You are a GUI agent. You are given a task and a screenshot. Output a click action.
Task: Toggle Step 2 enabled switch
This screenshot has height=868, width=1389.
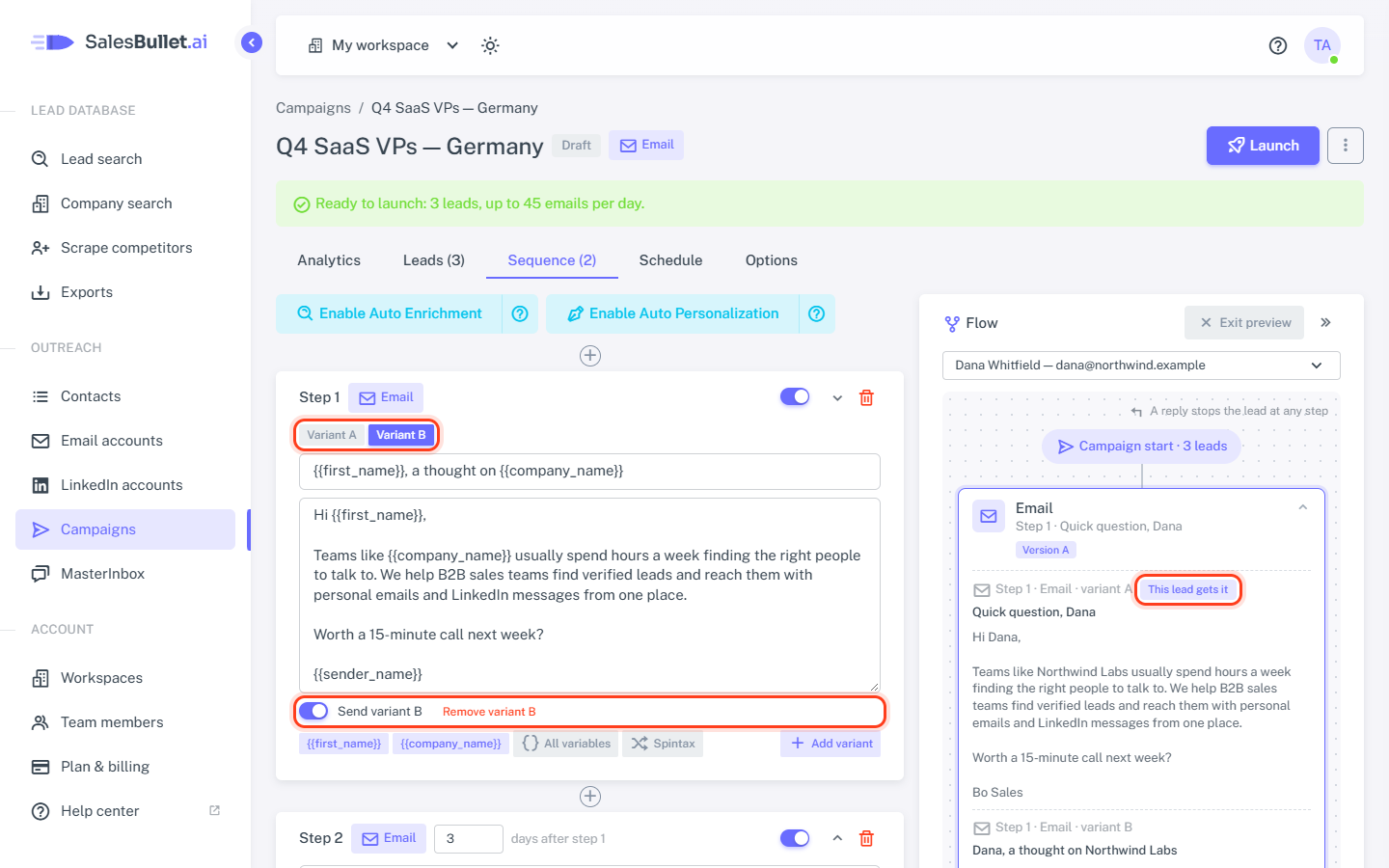click(x=795, y=838)
